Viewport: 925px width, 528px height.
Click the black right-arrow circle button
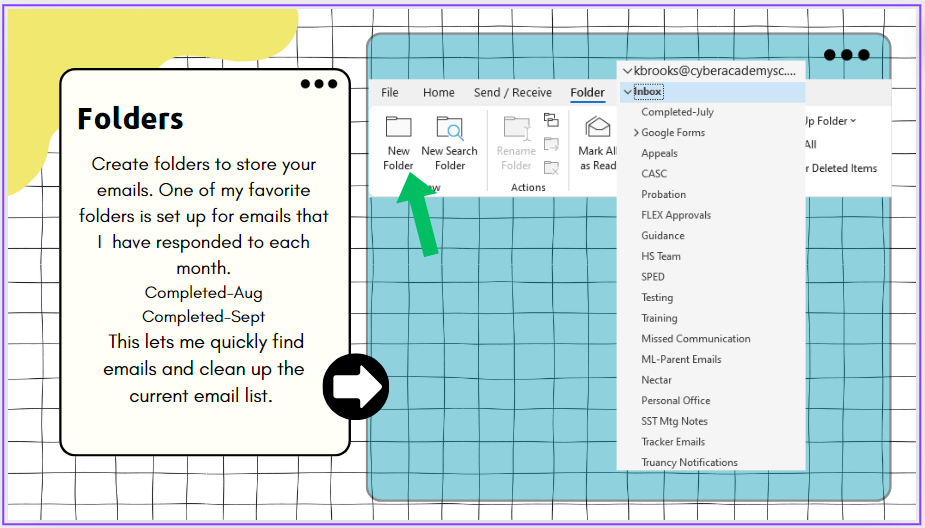point(356,386)
